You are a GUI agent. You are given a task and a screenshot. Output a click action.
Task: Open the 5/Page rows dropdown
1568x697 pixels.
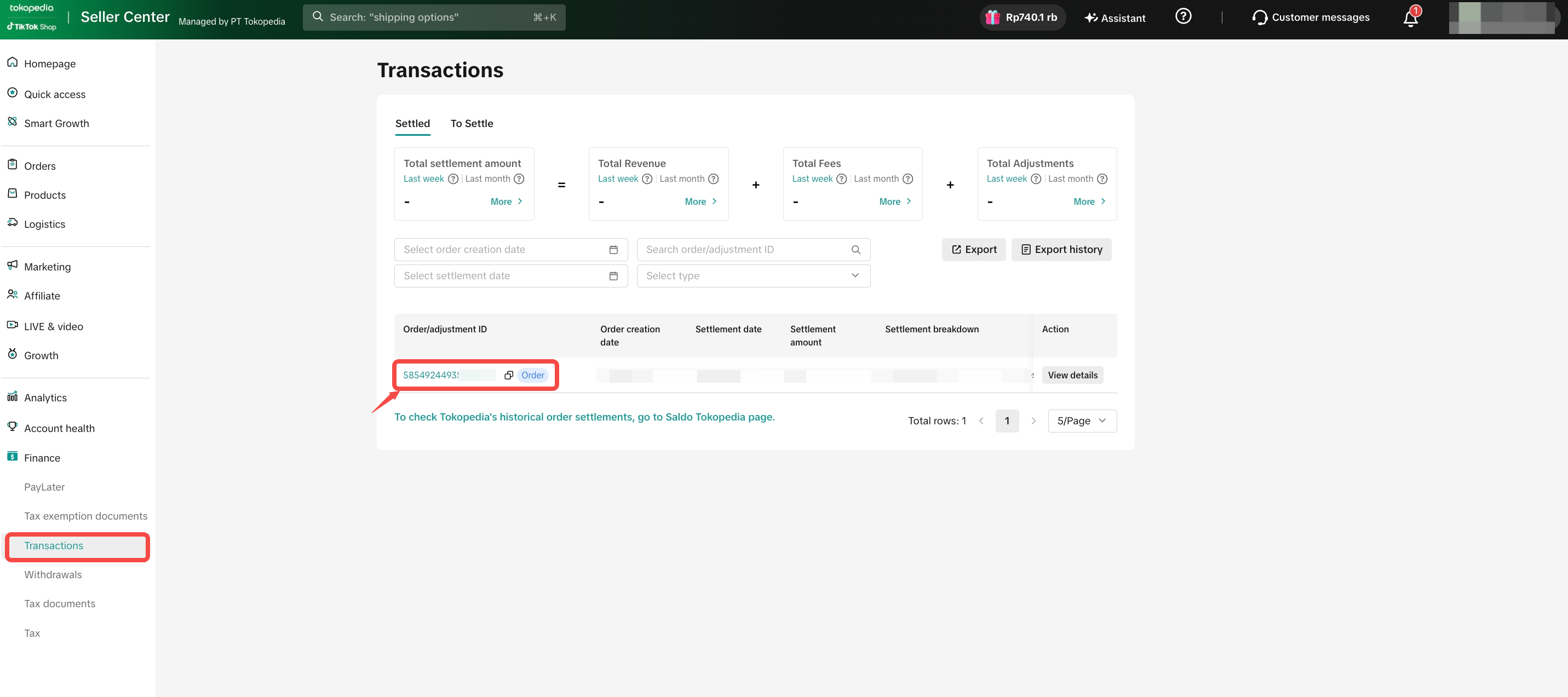pyautogui.click(x=1082, y=420)
